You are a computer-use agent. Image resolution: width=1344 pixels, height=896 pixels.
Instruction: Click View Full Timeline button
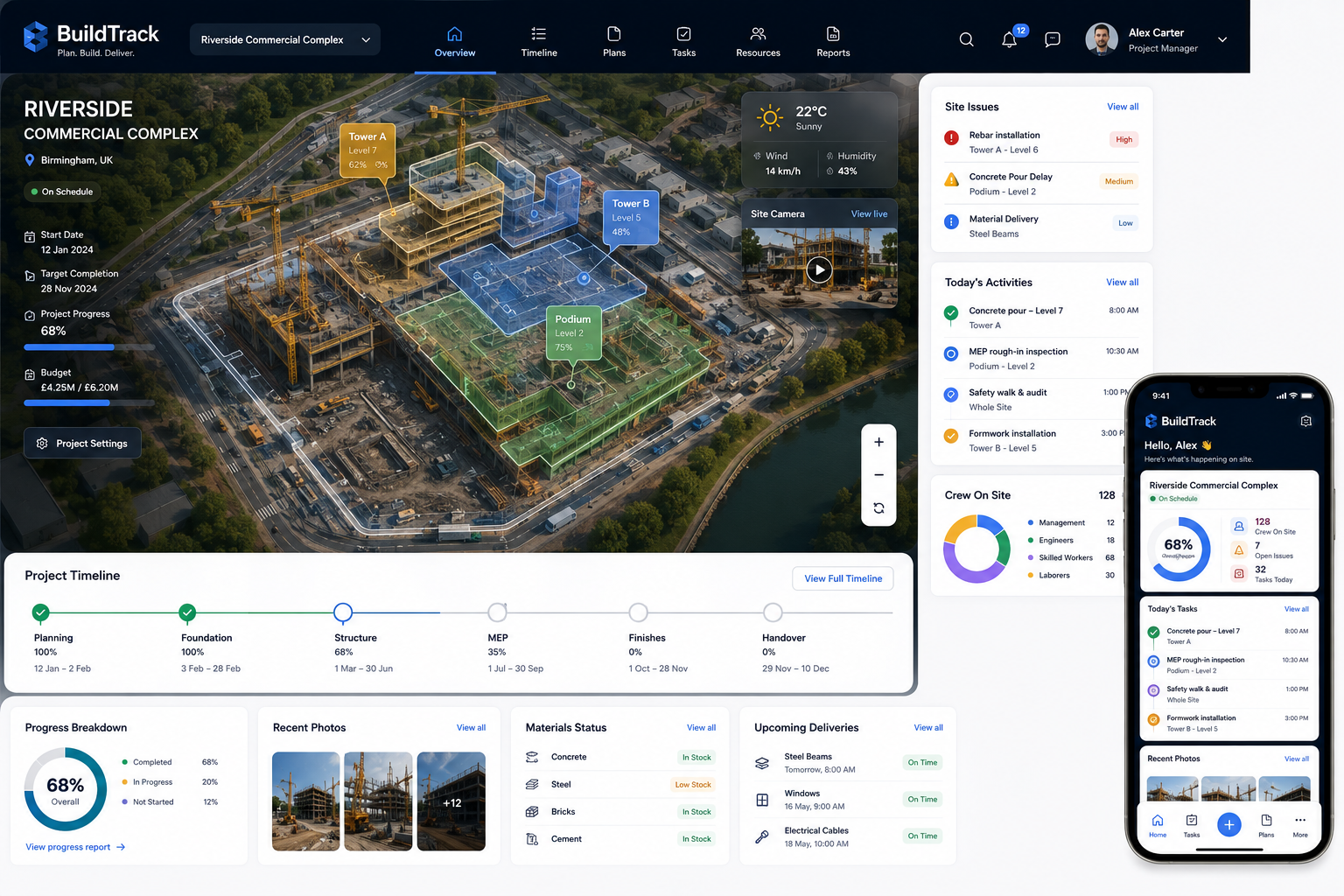pyautogui.click(x=843, y=578)
